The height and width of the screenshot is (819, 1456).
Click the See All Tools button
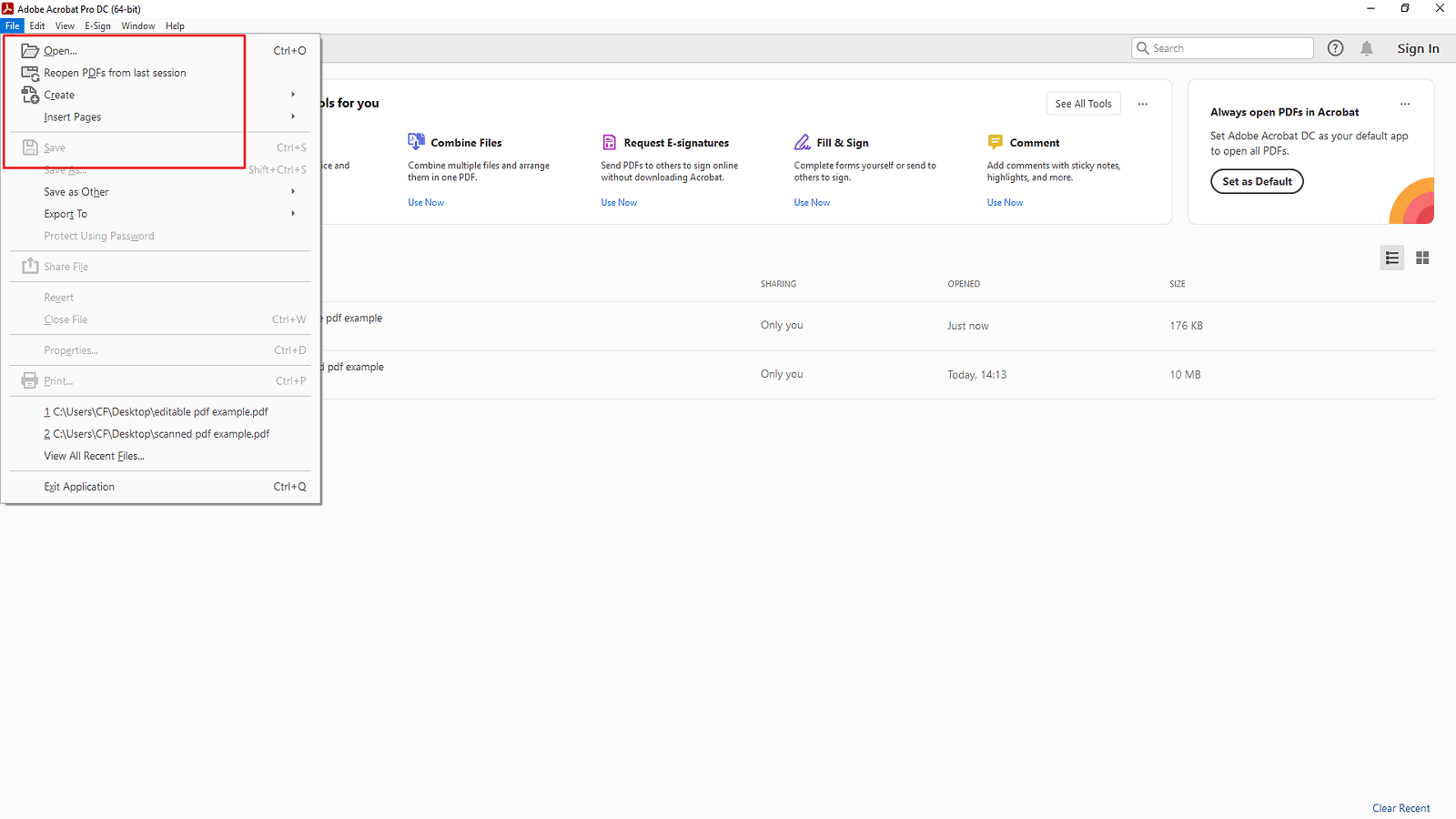(1083, 104)
